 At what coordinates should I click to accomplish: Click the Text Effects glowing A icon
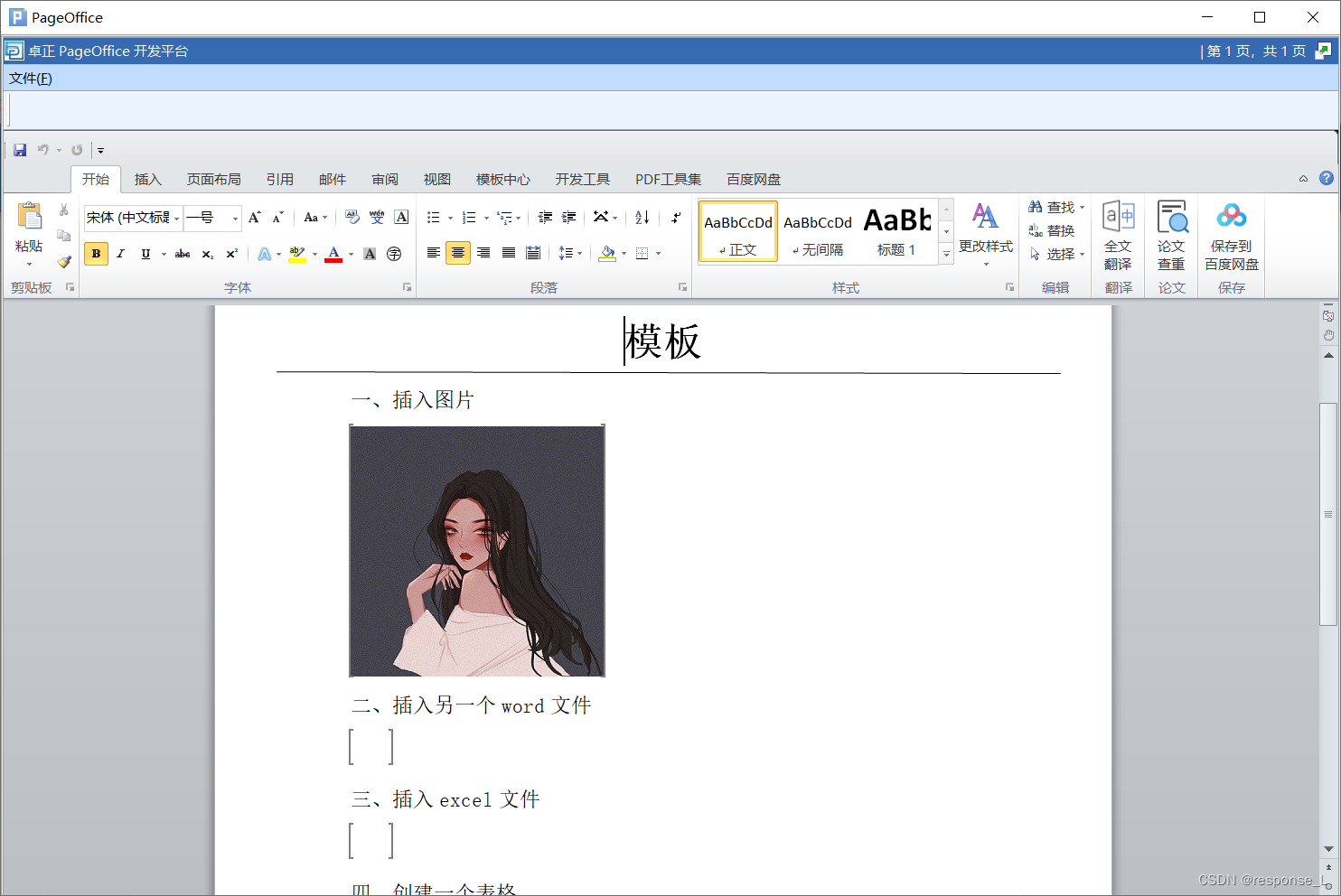264,254
